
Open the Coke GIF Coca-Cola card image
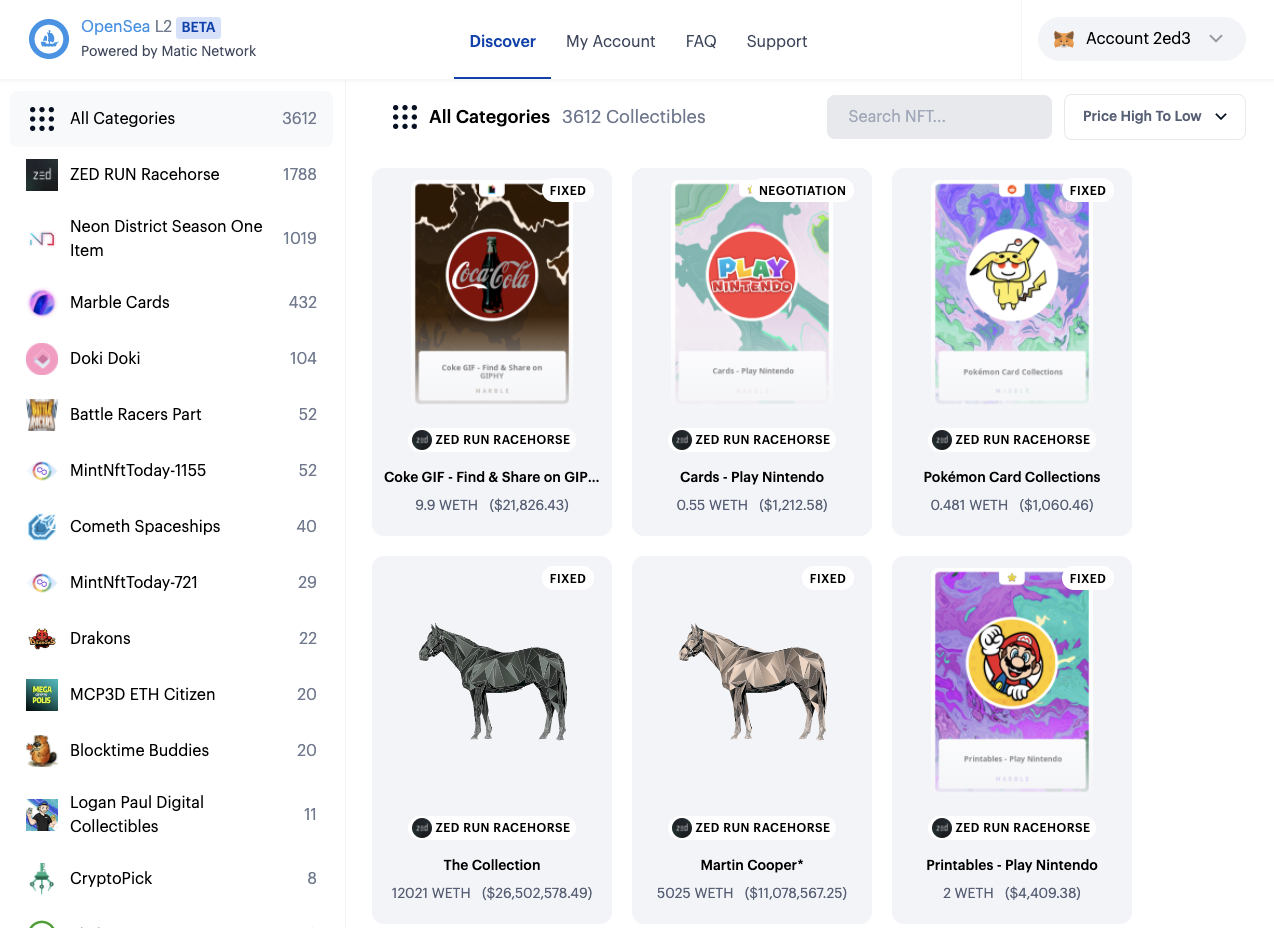click(x=492, y=292)
